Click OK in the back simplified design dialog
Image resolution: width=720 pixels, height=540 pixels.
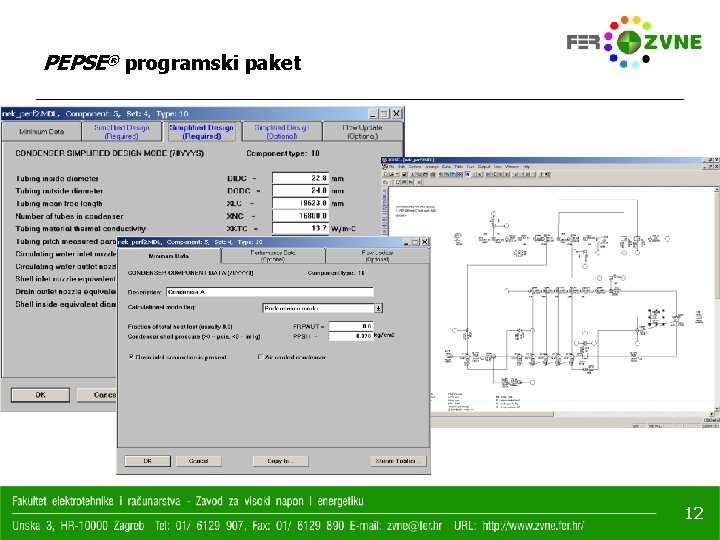(x=40, y=395)
